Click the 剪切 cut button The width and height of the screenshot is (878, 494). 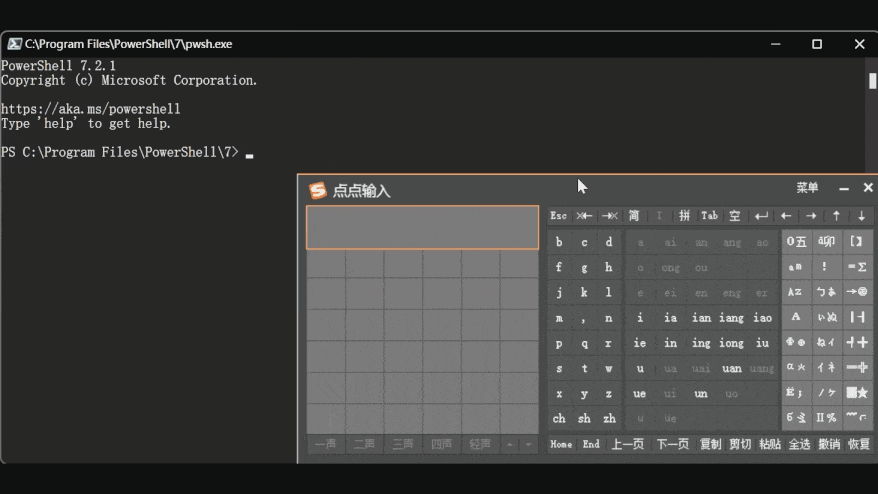click(740, 444)
